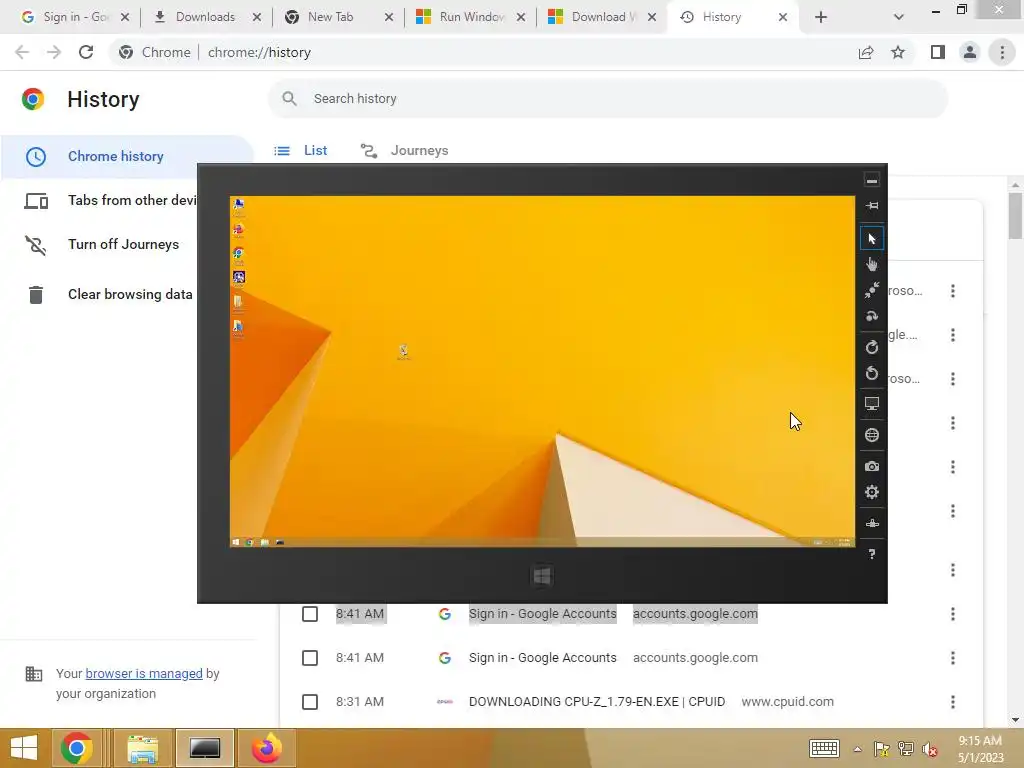The width and height of the screenshot is (1024, 768).
Task: Reload the chrome://history page
Action: pos(86,52)
